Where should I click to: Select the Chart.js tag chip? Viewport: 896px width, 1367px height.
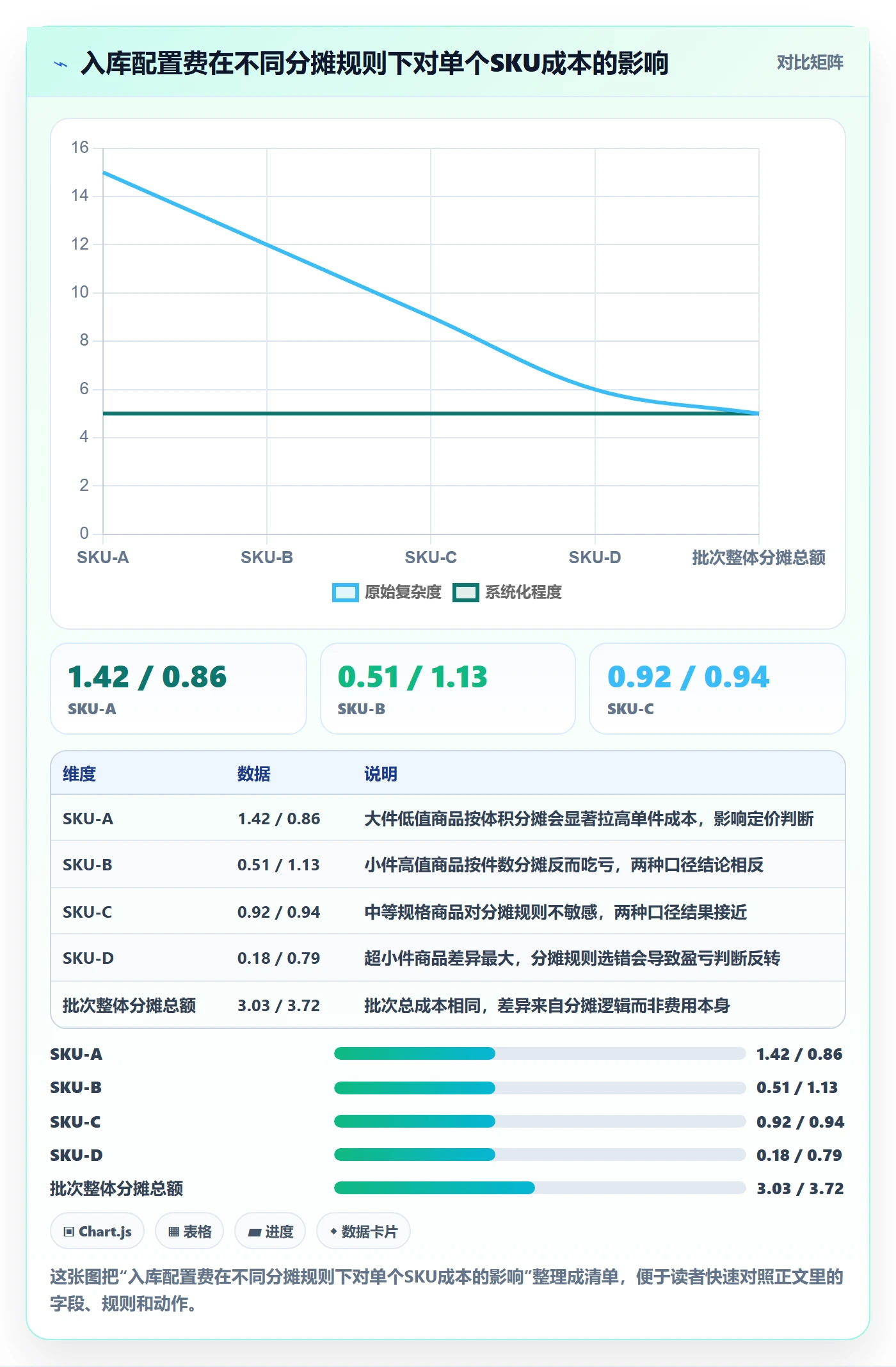point(97,1231)
